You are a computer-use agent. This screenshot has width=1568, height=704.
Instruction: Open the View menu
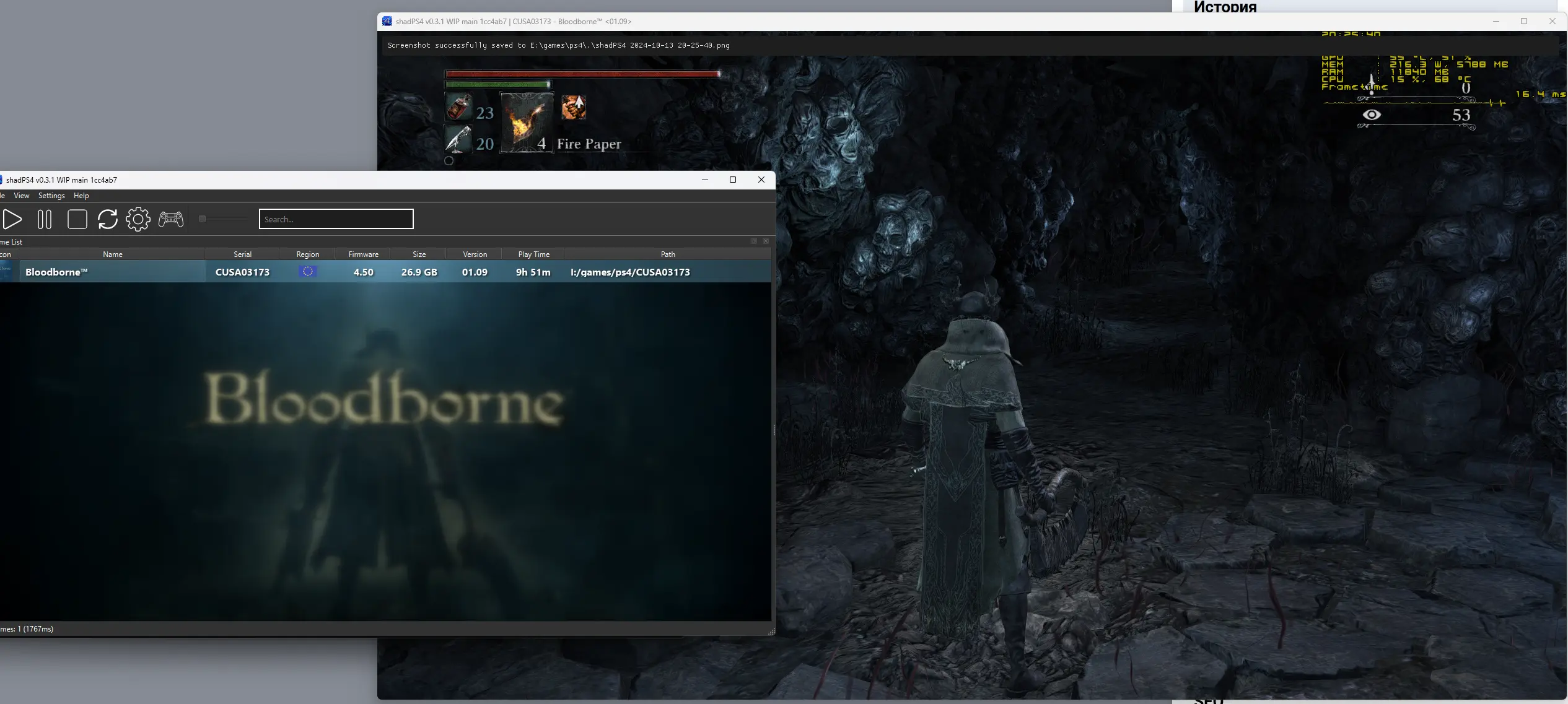[22, 196]
